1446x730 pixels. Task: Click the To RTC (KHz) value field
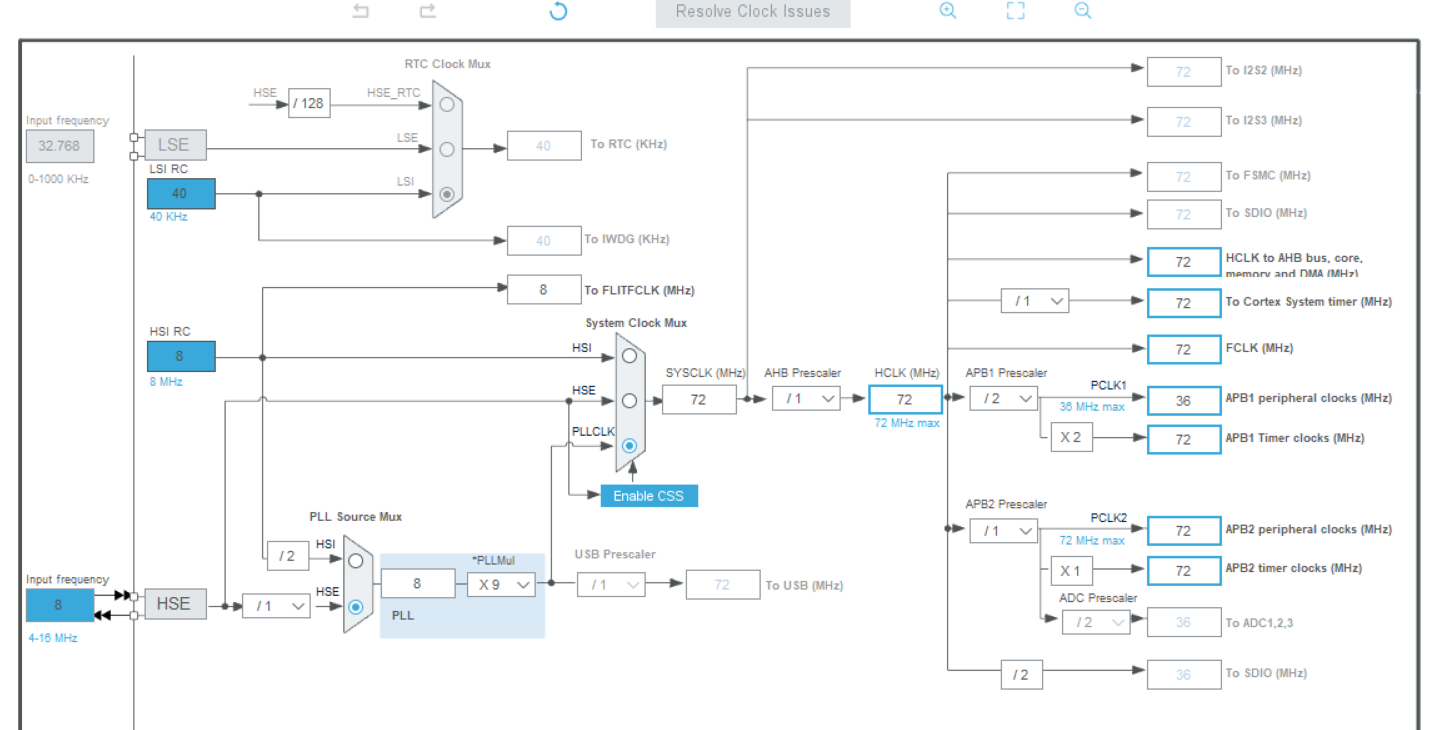coord(544,146)
